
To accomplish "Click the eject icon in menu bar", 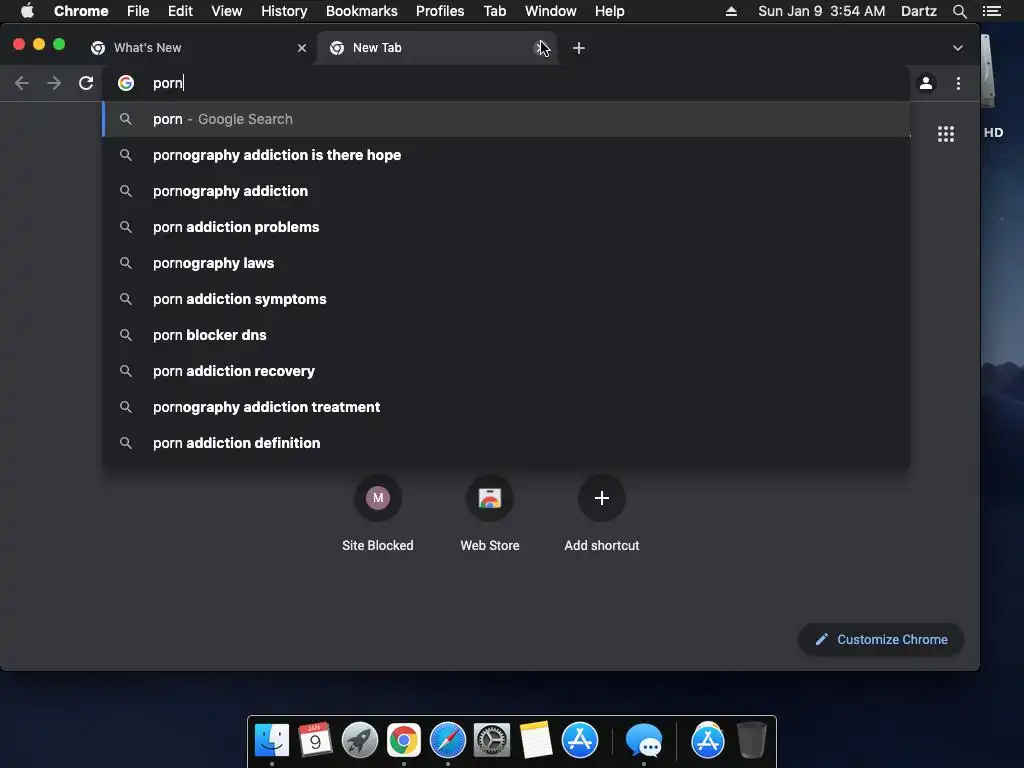I will [x=731, y=11].
